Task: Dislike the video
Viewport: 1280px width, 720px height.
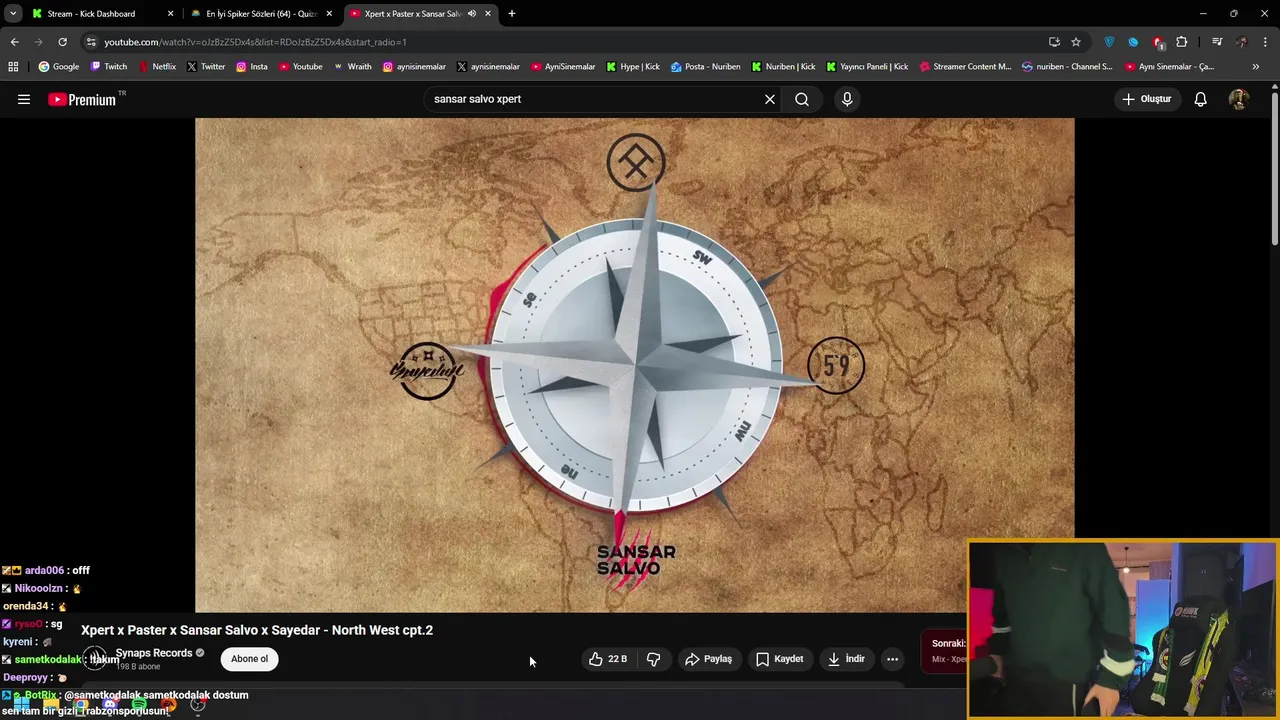Action: 654,659
